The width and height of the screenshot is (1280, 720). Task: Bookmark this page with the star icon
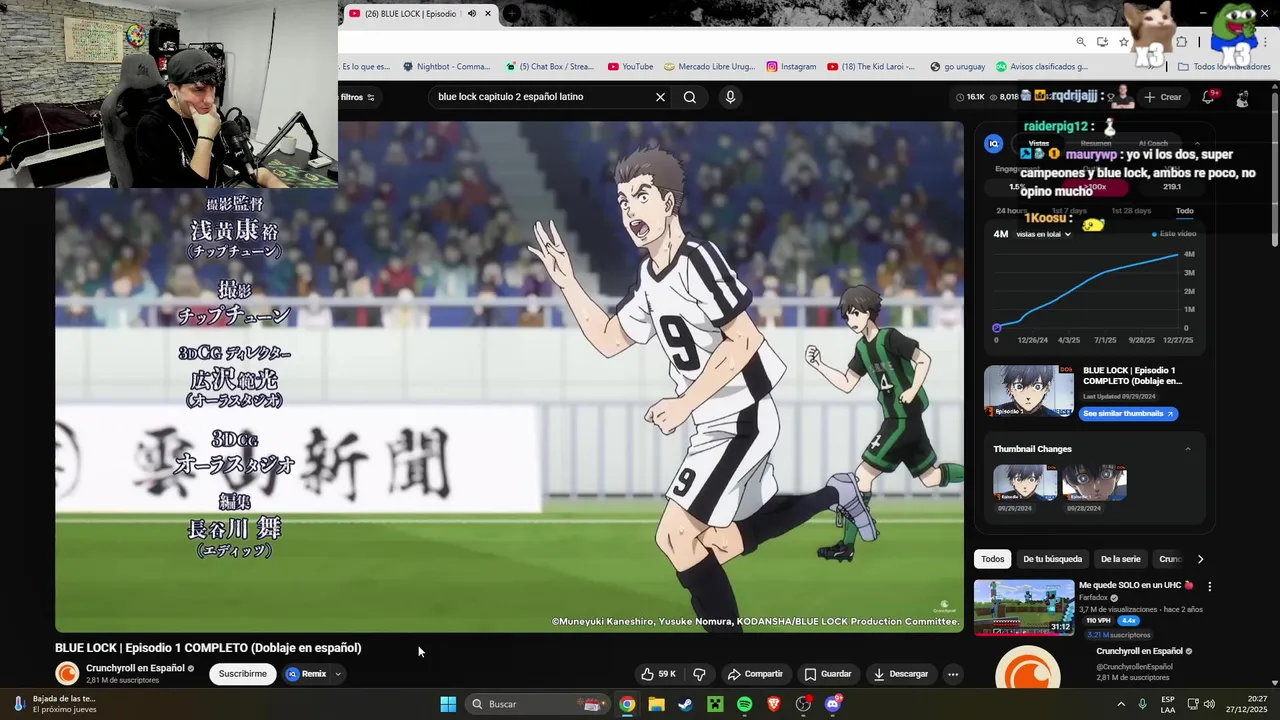pos(1124,42)
